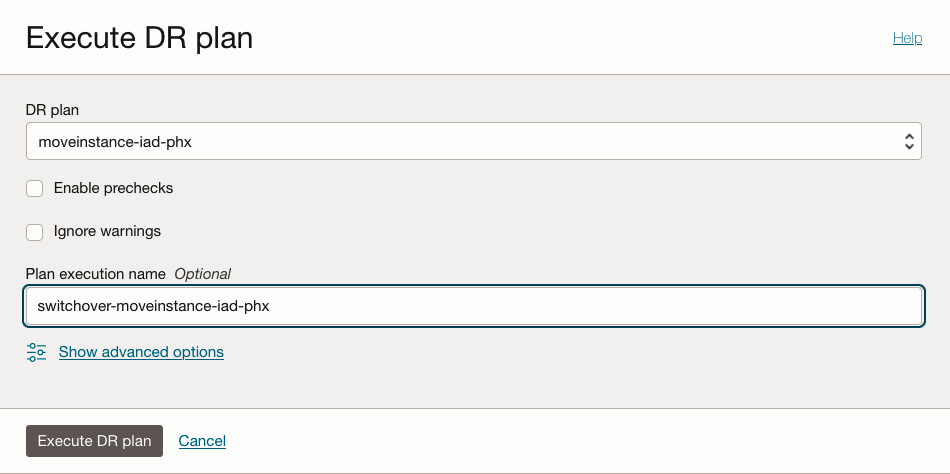Click the 'Enable prechecks' label text

click(x=113, y=188)
